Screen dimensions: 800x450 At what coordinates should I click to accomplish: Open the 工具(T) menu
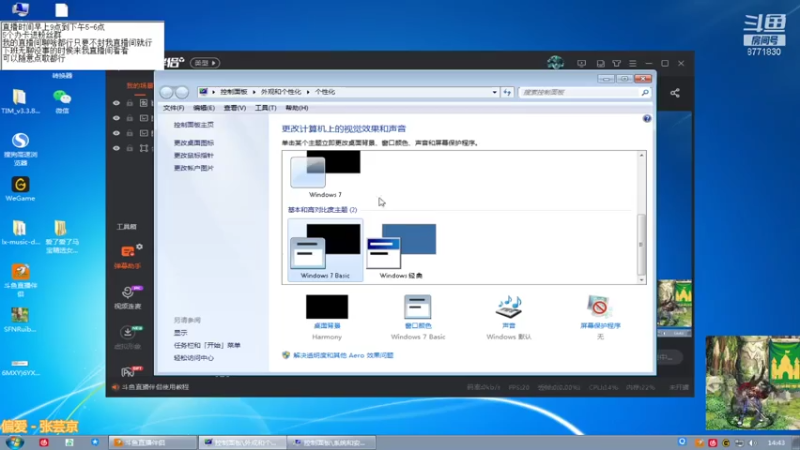pyautogui.click(x=265, y=108)
